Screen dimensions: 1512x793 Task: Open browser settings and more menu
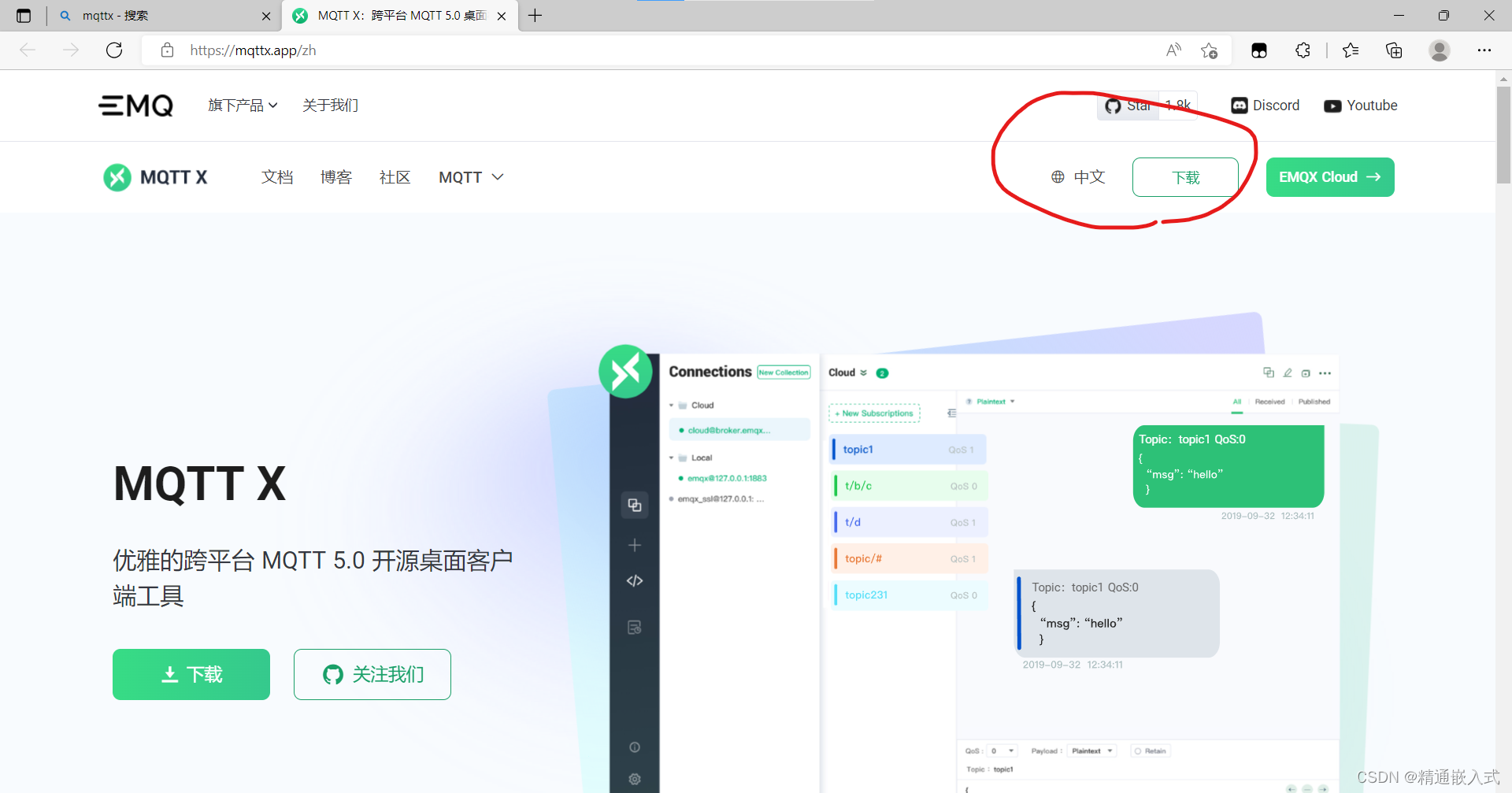[1484, 50]
